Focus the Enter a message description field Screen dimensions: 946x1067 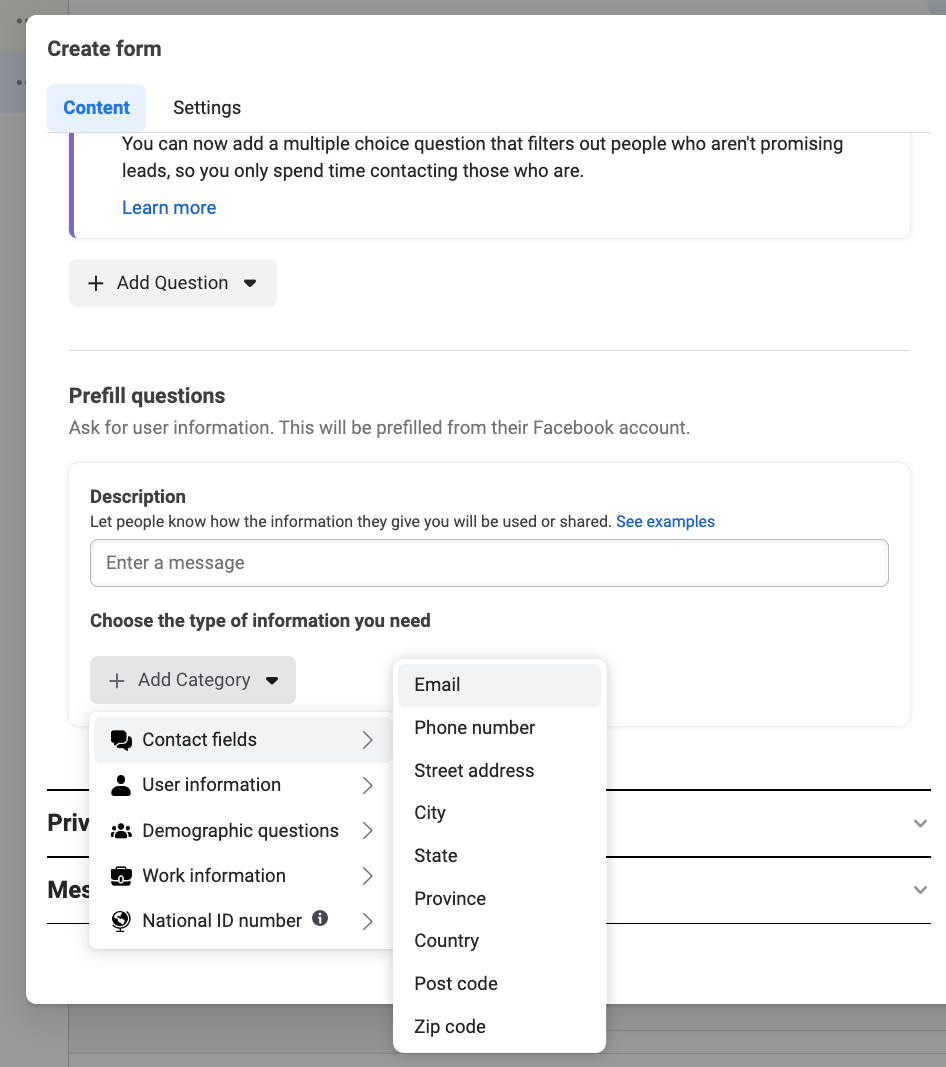click(489, 563)
